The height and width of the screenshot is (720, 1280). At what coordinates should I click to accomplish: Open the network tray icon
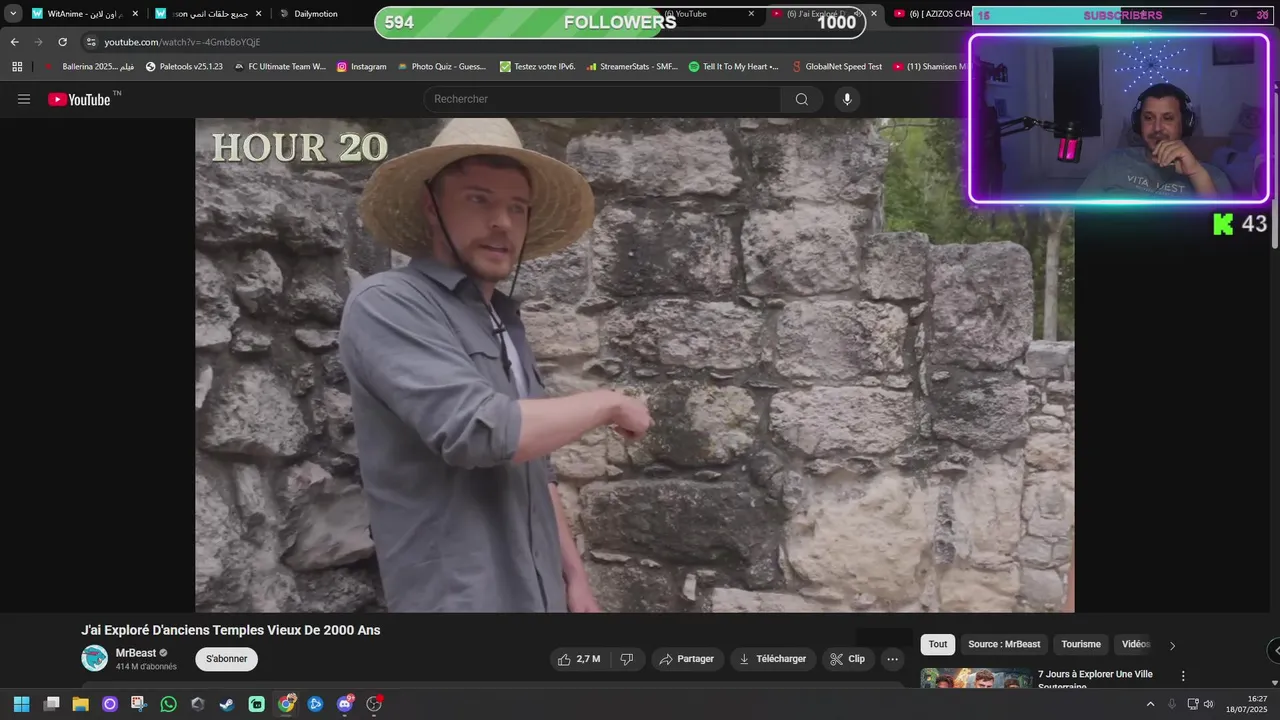(x=1192, y=704)
